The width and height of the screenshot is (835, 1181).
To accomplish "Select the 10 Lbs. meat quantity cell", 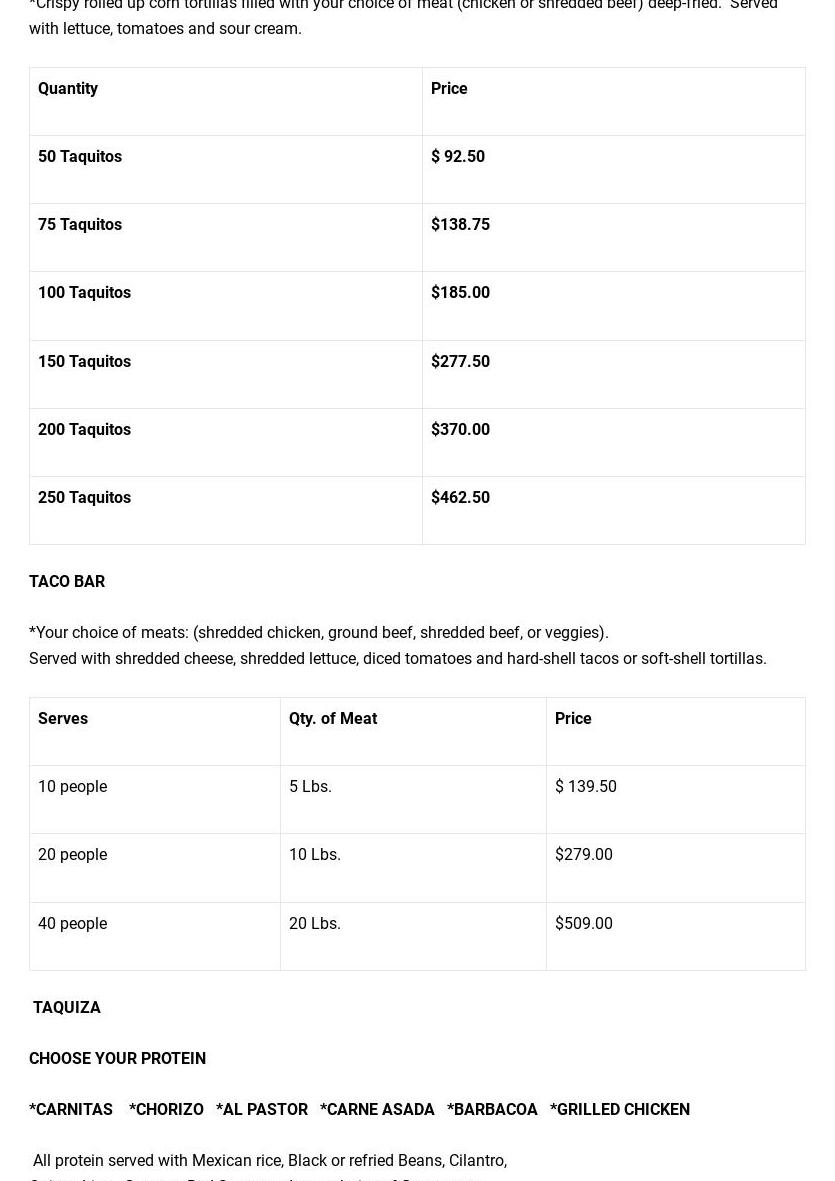I will pos(315,855).
